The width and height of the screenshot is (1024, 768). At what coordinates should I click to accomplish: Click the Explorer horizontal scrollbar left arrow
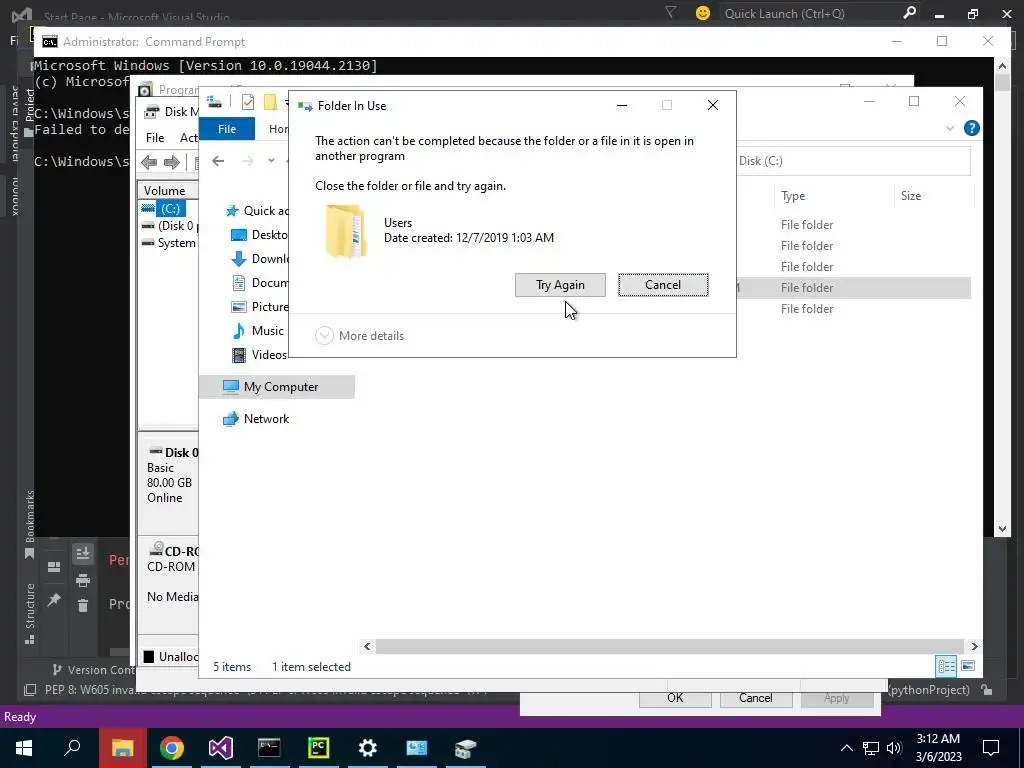pos(367,646)
